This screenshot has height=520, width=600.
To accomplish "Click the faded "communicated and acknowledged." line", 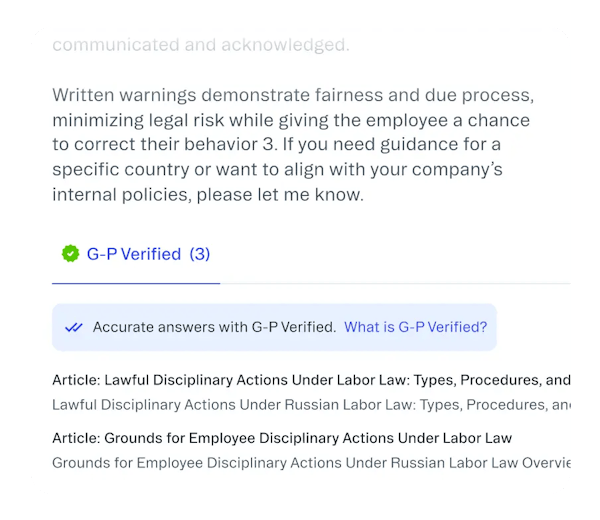I will 200,45.
